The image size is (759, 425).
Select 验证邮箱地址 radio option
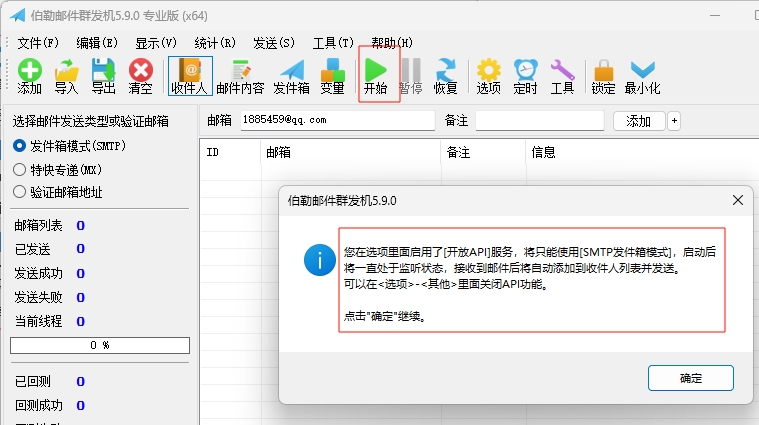19,192
